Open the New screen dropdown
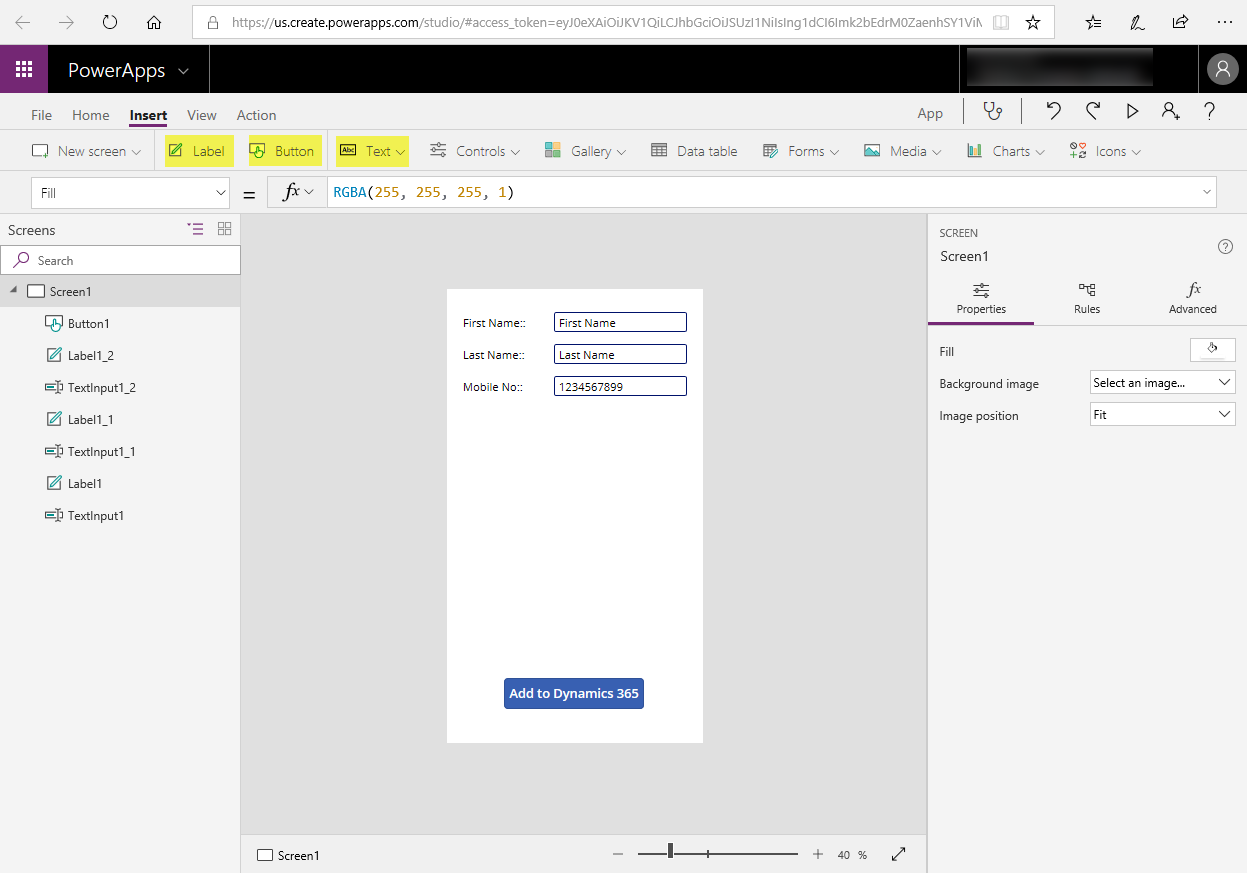Screen dimensions: 1247x873 coord(86,151)
